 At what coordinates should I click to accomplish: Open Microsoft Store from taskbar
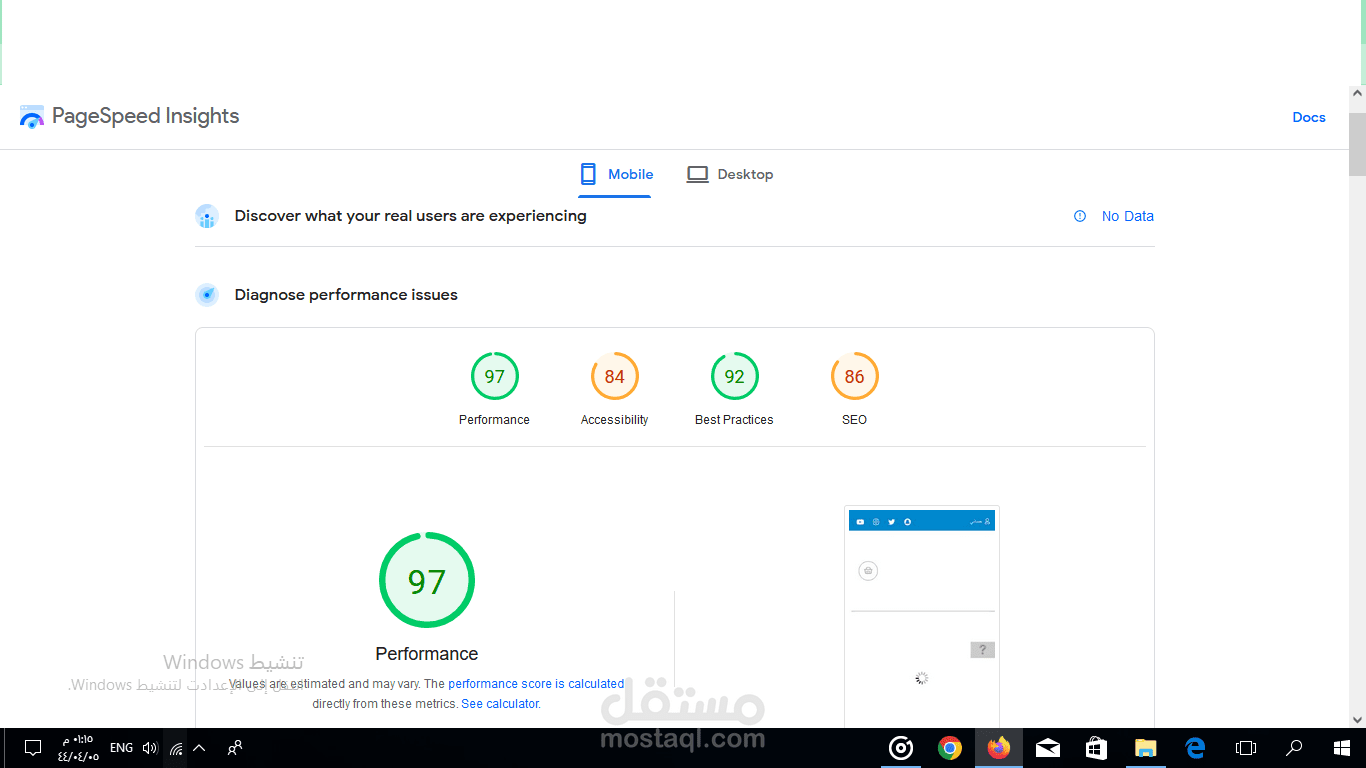point(1097,748)
